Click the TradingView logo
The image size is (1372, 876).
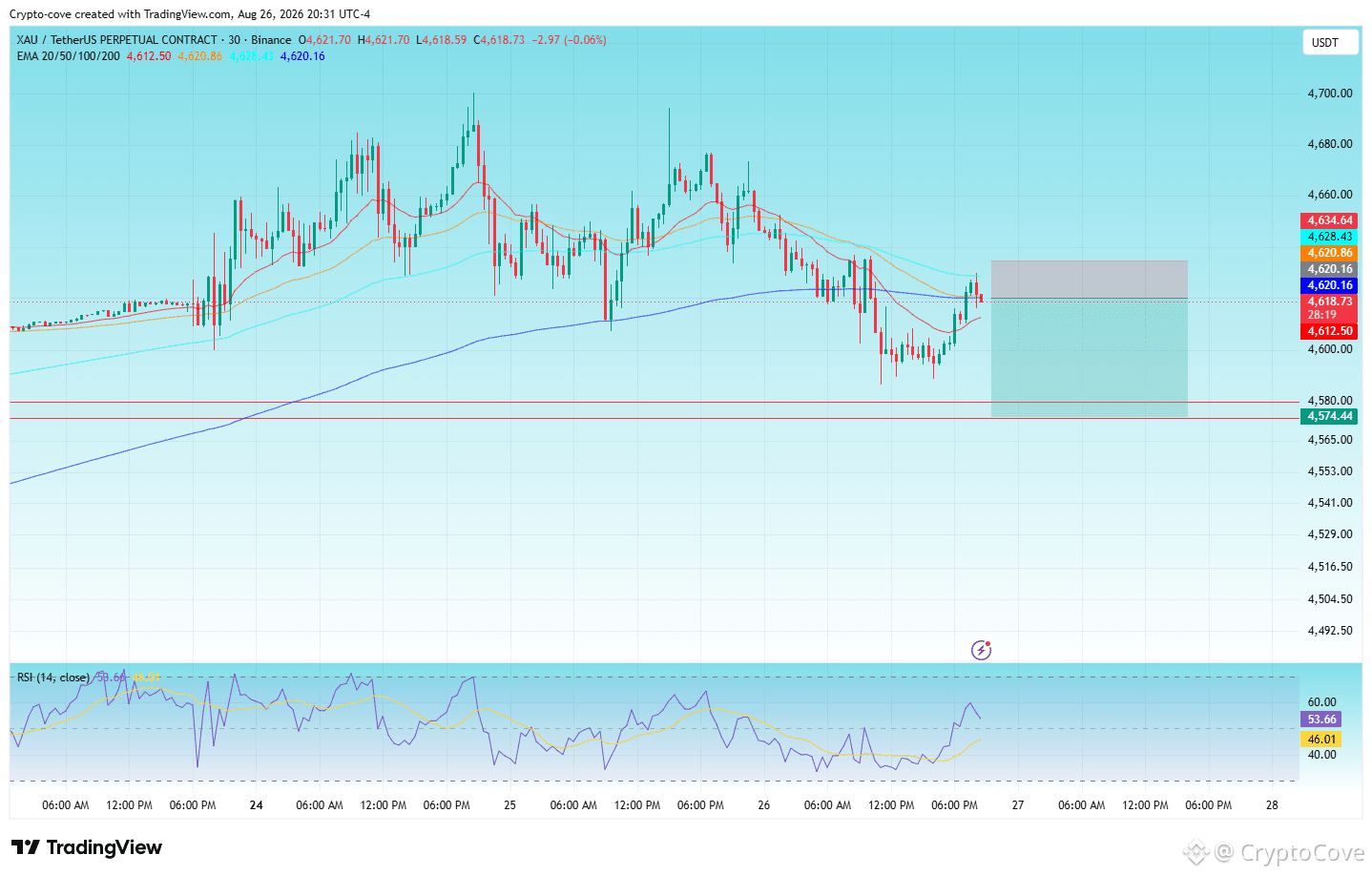[x=87, y=847]
